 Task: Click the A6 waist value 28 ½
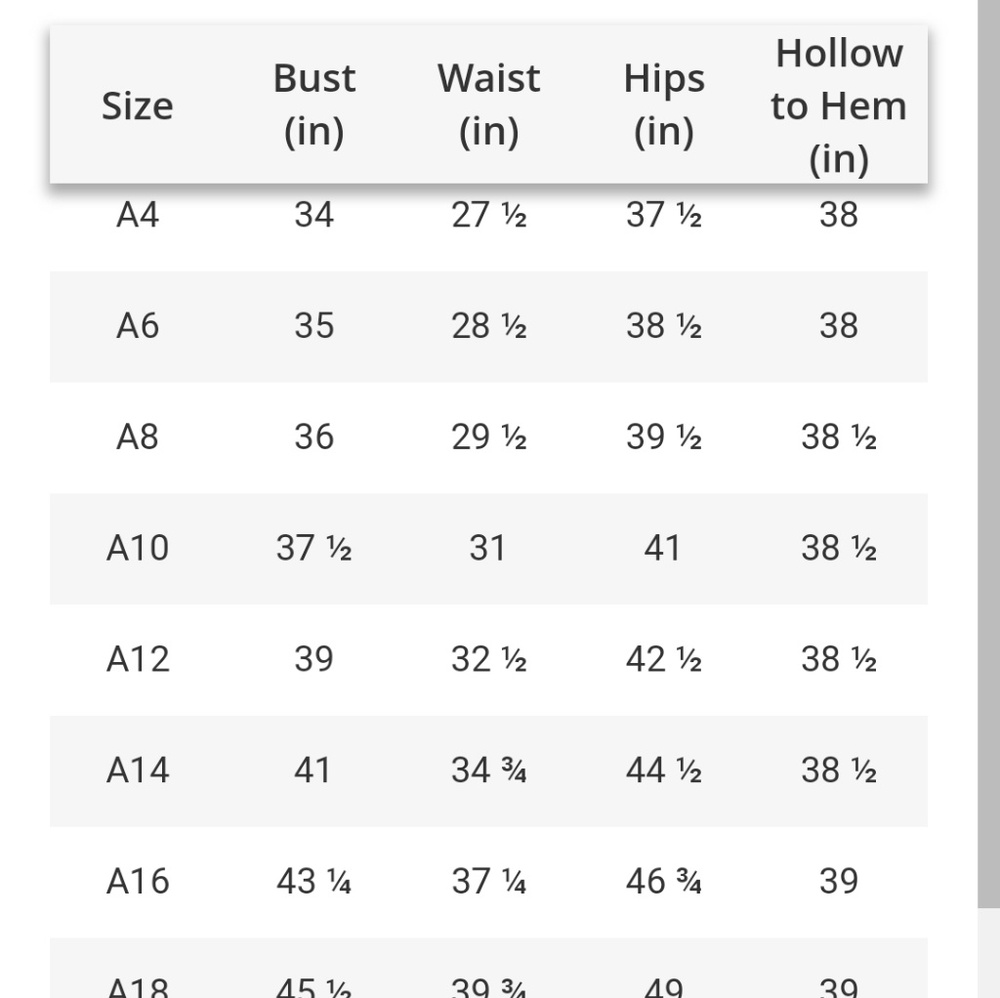pos(489,326)
